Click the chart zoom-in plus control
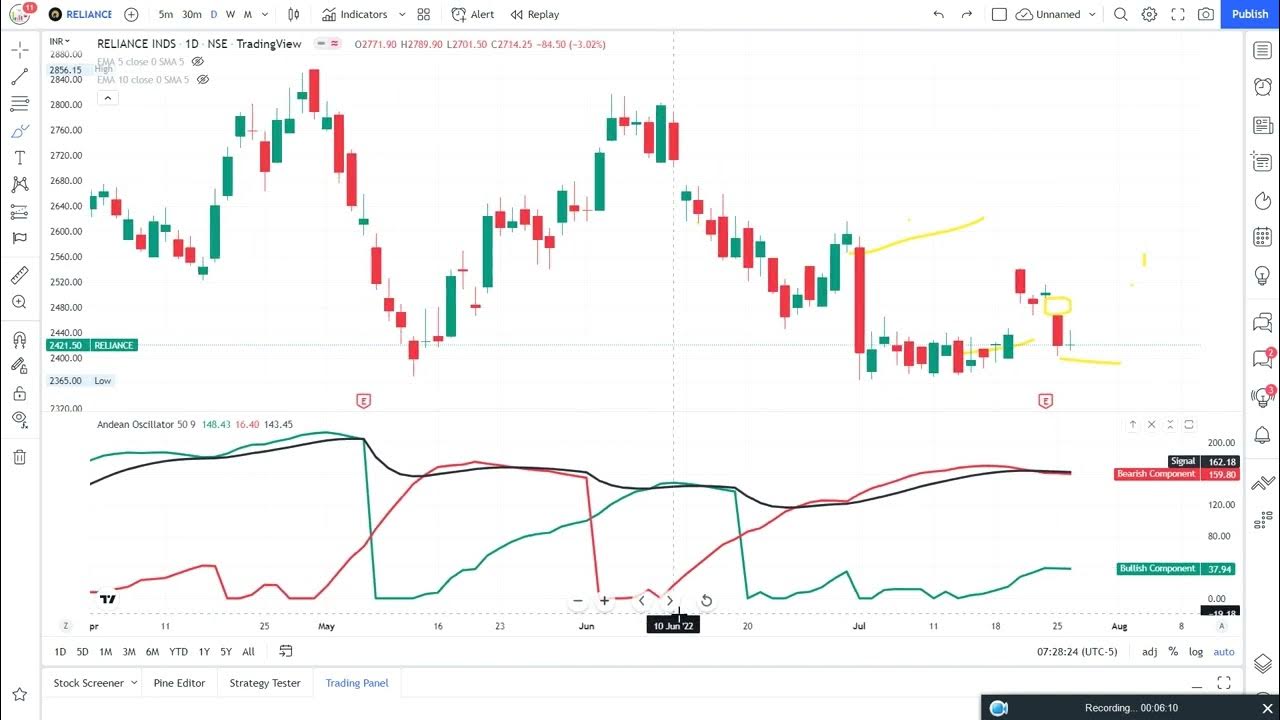 pos(604,601)
